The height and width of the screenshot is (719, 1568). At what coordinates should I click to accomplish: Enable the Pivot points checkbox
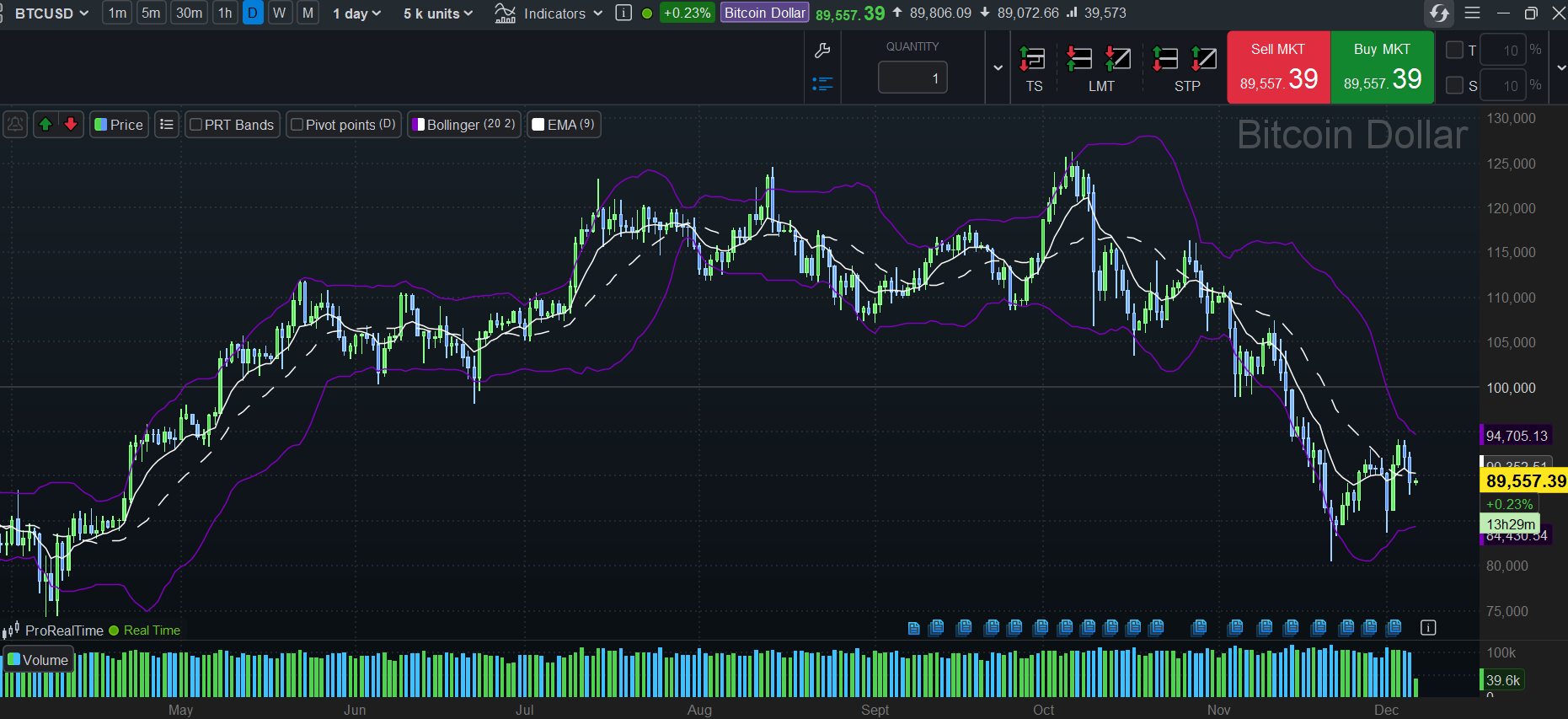[297, 125]
